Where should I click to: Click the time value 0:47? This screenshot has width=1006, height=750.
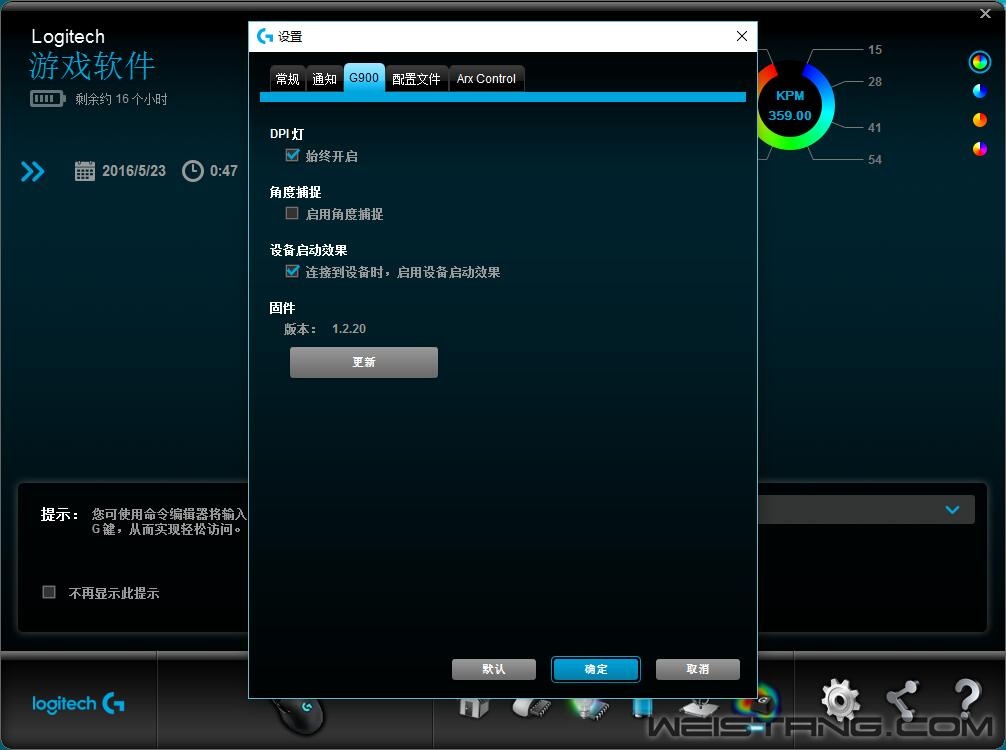224,171
